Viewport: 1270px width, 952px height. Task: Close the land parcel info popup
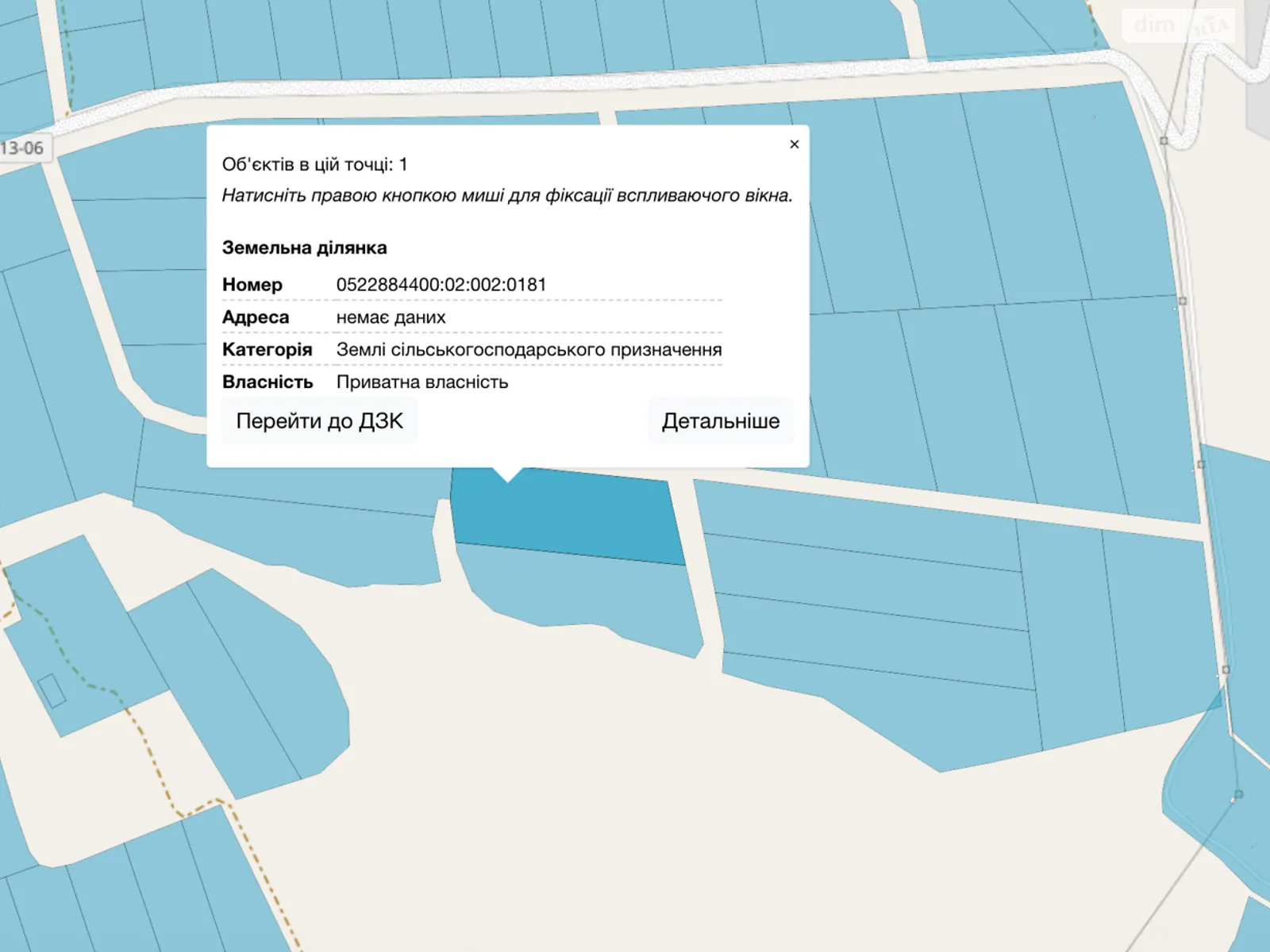[794, 144]
